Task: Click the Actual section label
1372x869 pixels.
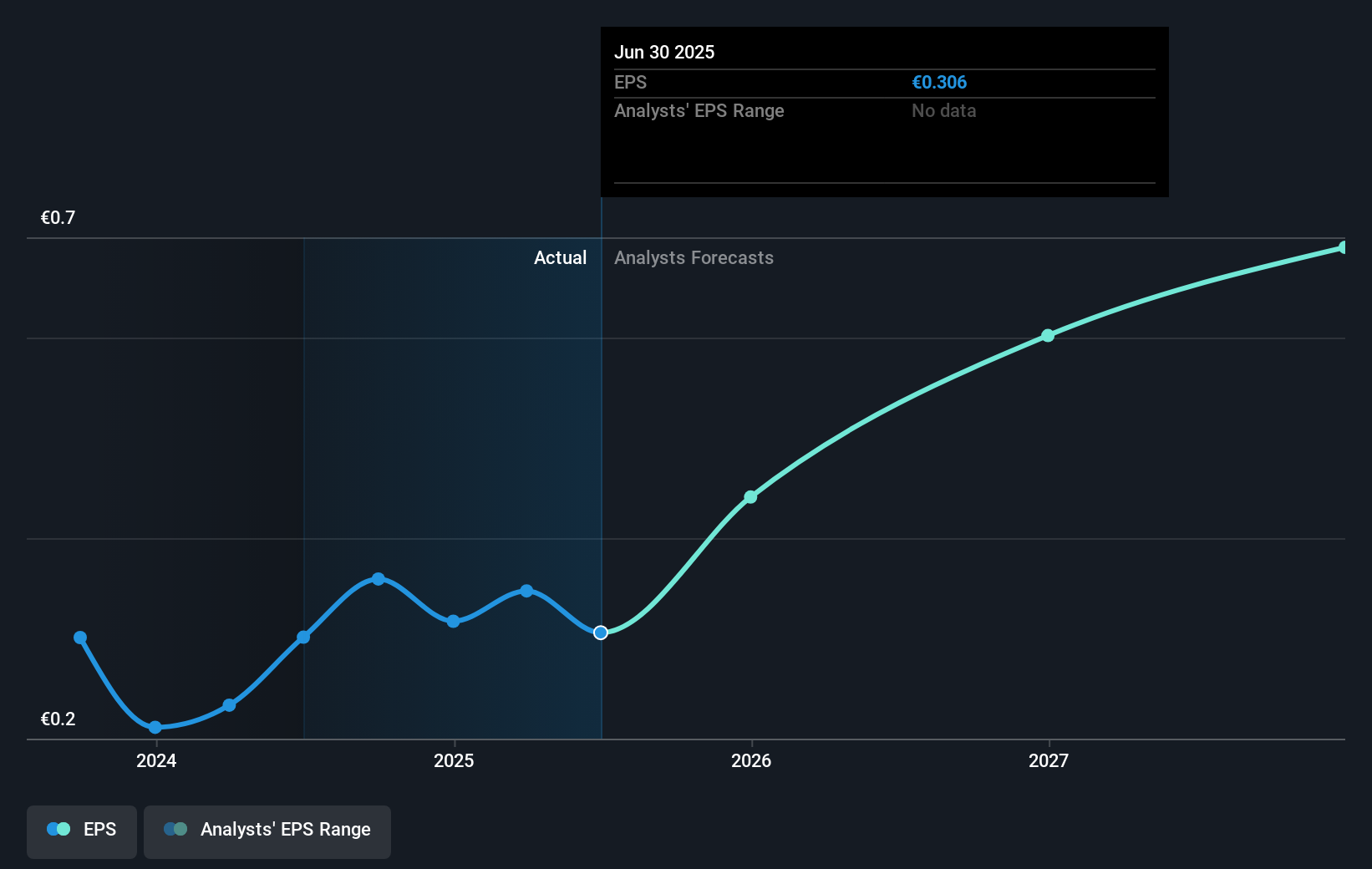Action: (560, 258)
